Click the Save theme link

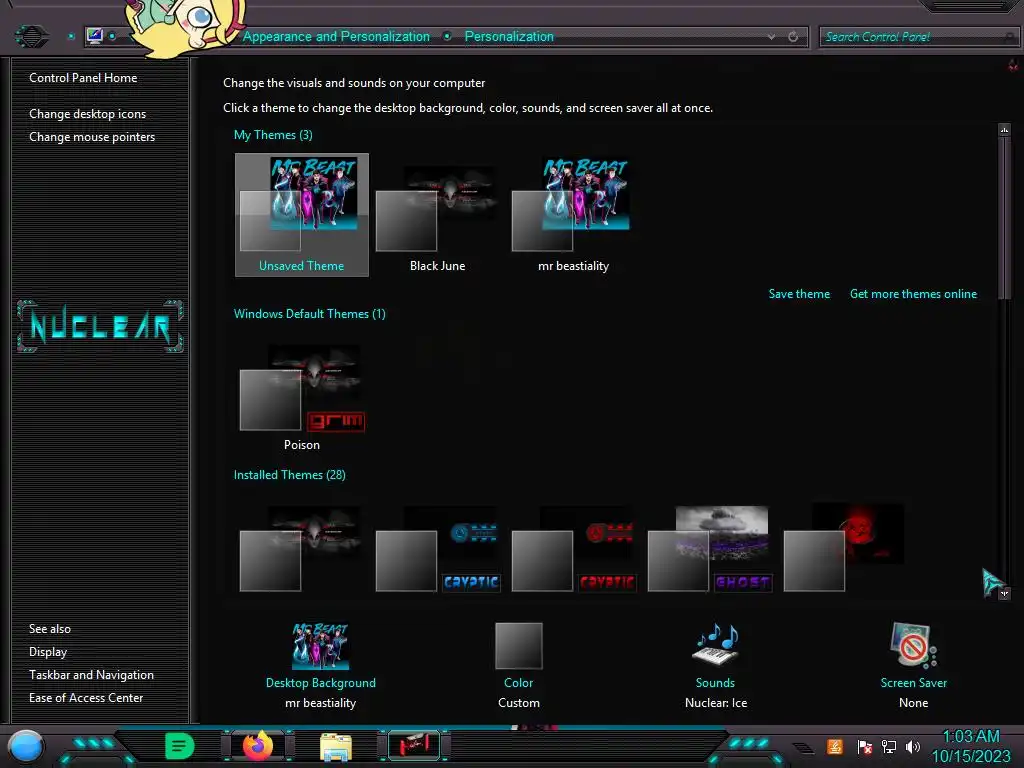pyautogui.click(x=799, y=294)
